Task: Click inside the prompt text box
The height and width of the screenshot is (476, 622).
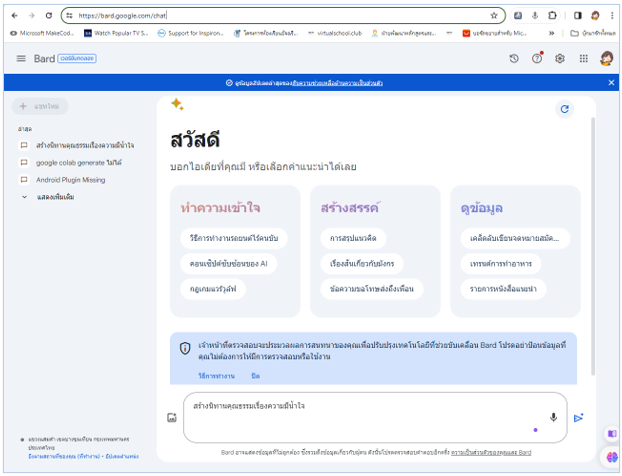Action: [375, 418]
